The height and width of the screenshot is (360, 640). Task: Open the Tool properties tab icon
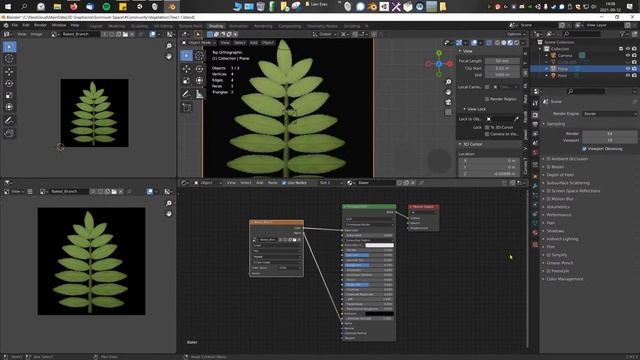(535, 104)
